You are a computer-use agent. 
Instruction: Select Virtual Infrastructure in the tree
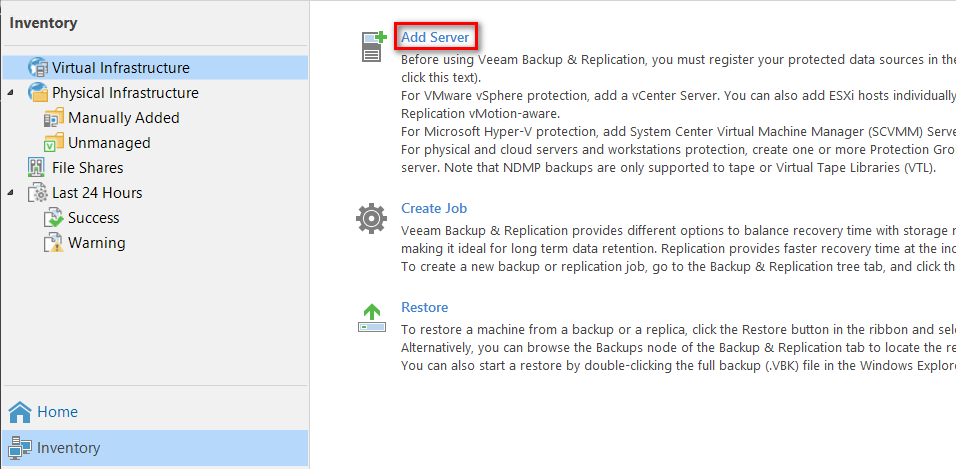coord(121,68)
